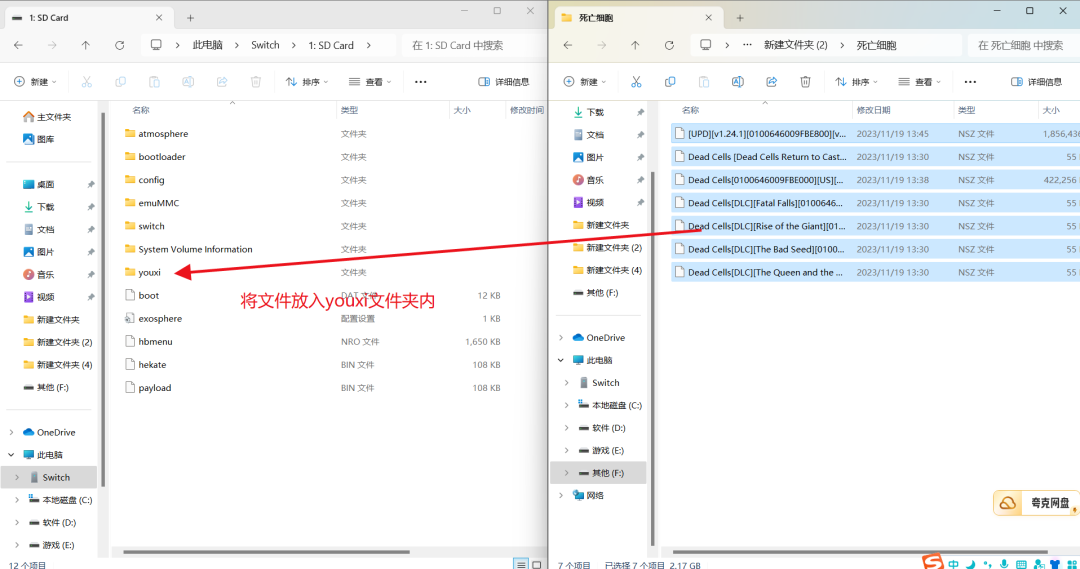Click Copy icon in right window toolbar
This screenshot has height=569, width=1080.
[x=669, y=82]
